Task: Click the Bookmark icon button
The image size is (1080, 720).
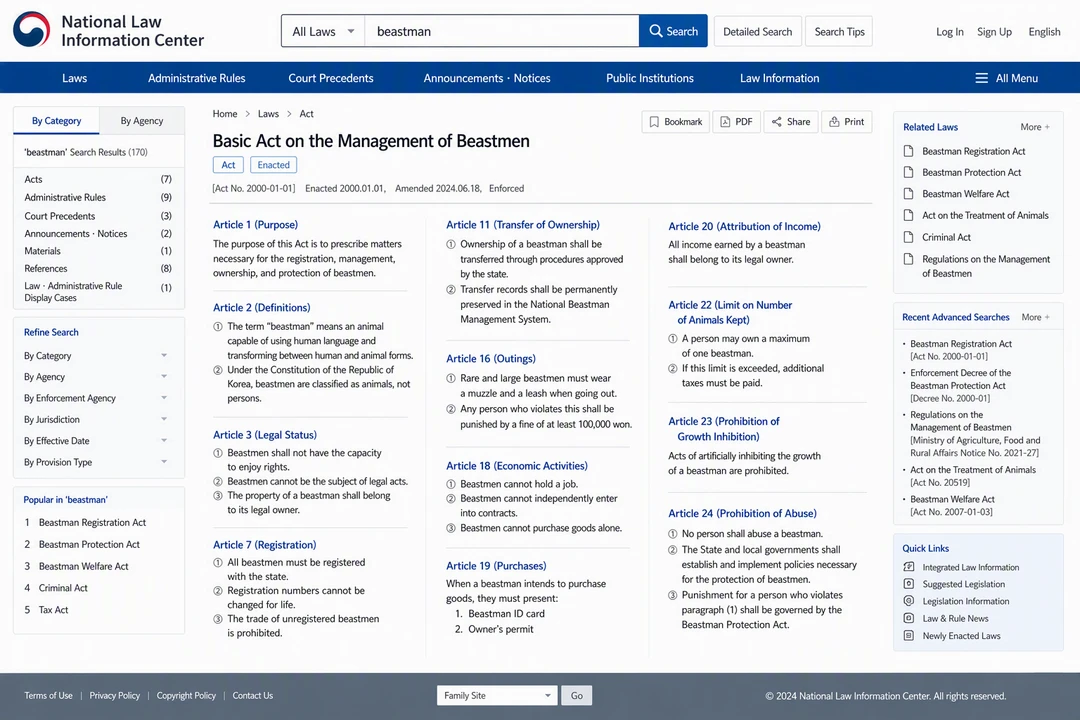Action: [x=675, y=122]
